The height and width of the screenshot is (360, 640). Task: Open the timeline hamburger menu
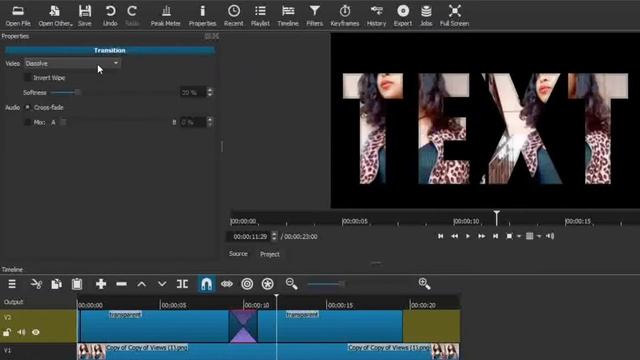(12, 284)
